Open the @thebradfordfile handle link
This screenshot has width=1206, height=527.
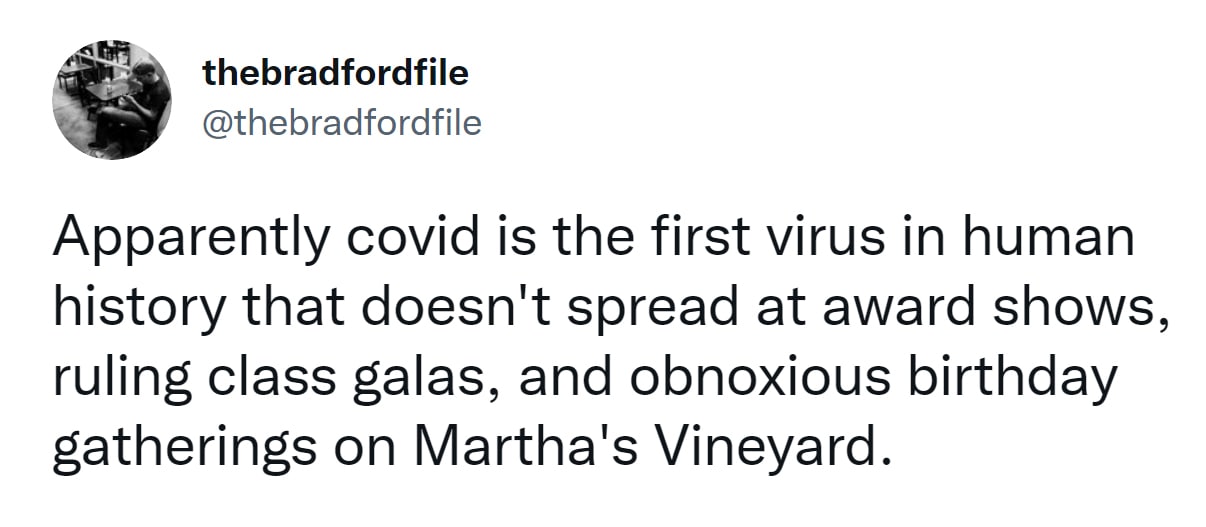(342, 122)
